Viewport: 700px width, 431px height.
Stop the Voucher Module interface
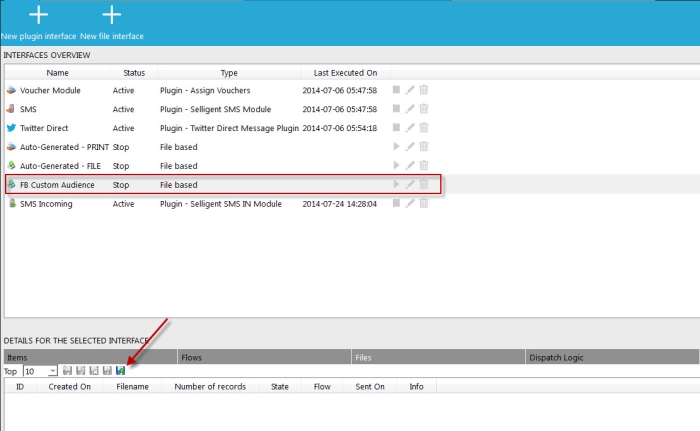tap(397, 90)
